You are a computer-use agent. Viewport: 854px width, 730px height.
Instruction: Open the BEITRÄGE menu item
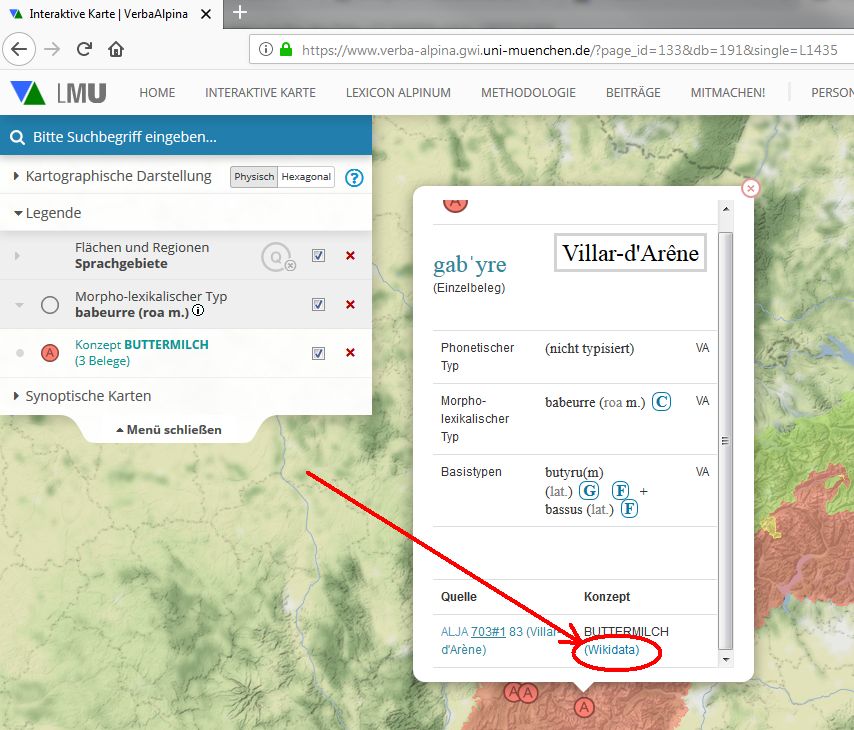633,93
